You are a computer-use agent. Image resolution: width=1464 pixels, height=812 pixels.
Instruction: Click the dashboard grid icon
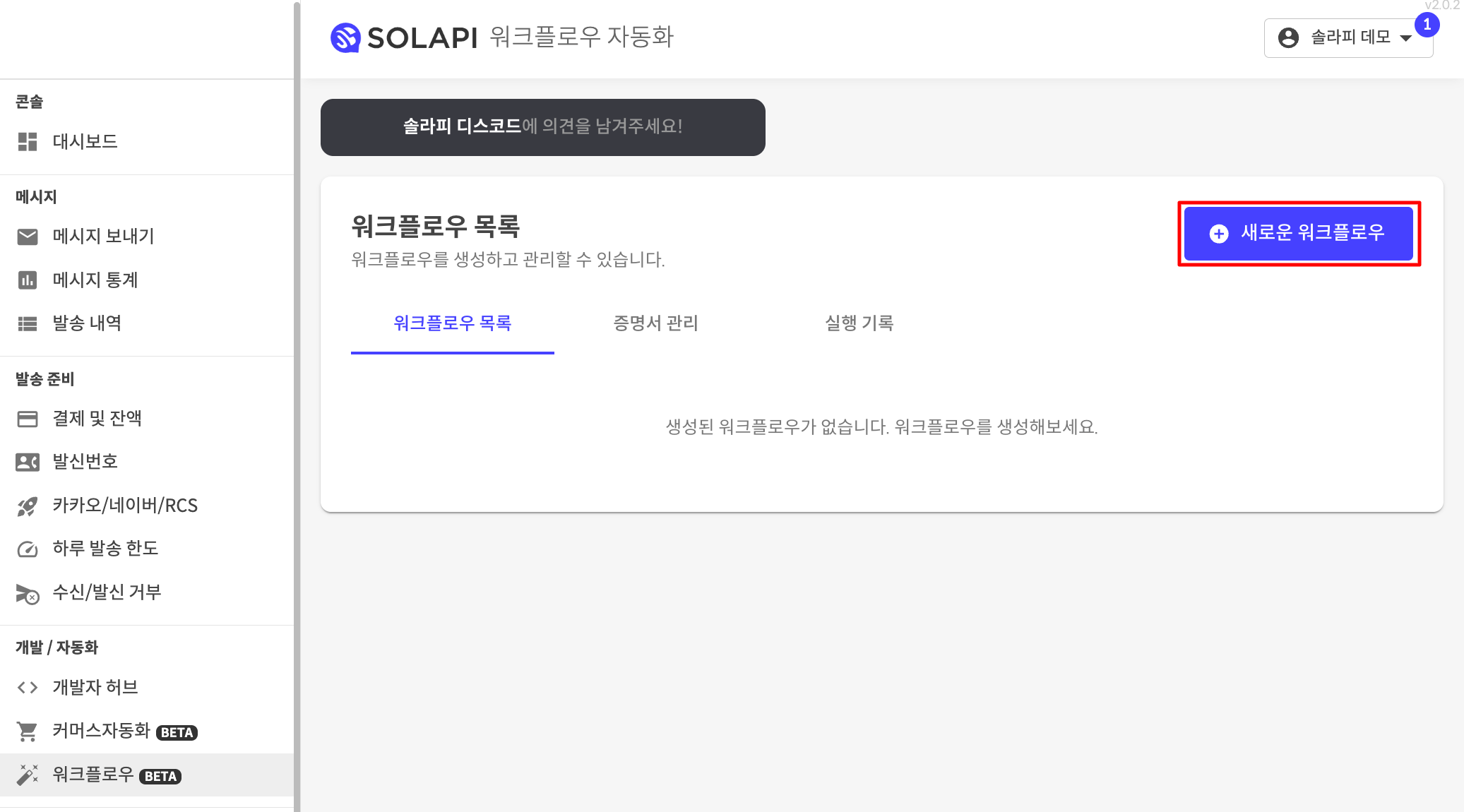[28, 141]
